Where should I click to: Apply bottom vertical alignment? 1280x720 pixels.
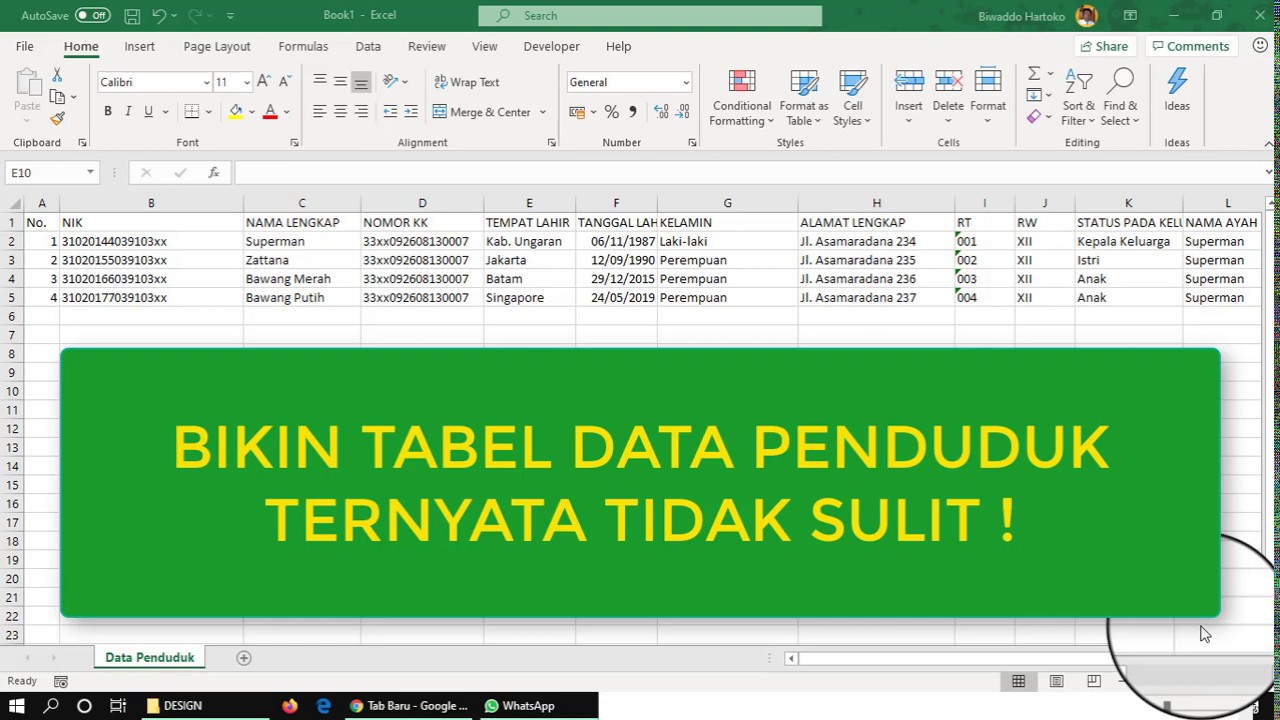(x=361, y=82)
